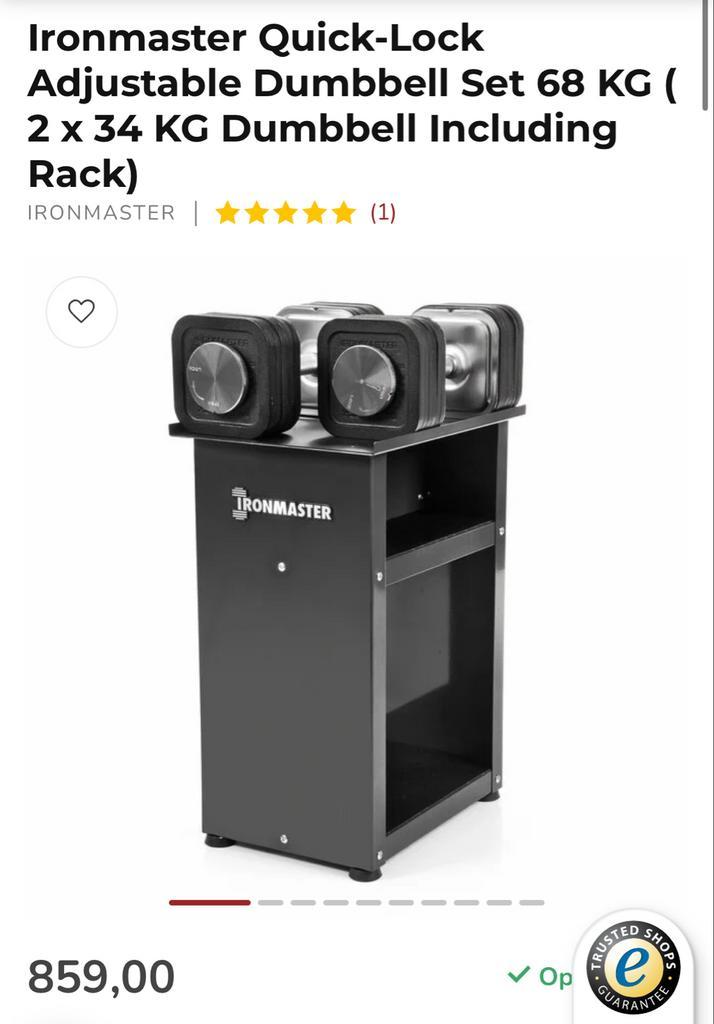Go to the seventh carousel image indicator

pyautogui.click(x=434, y=903)
